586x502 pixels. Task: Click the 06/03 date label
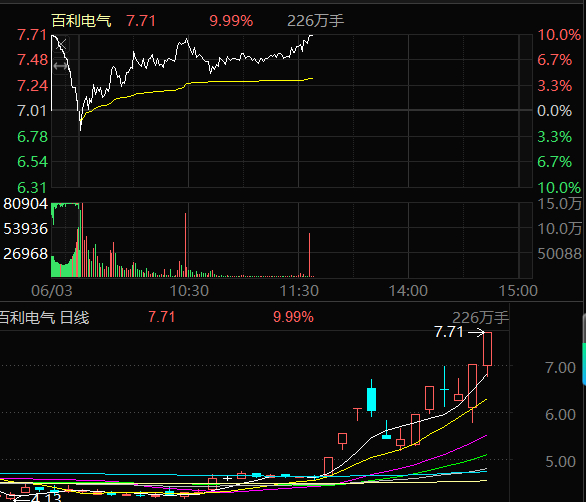pos(52,291)
